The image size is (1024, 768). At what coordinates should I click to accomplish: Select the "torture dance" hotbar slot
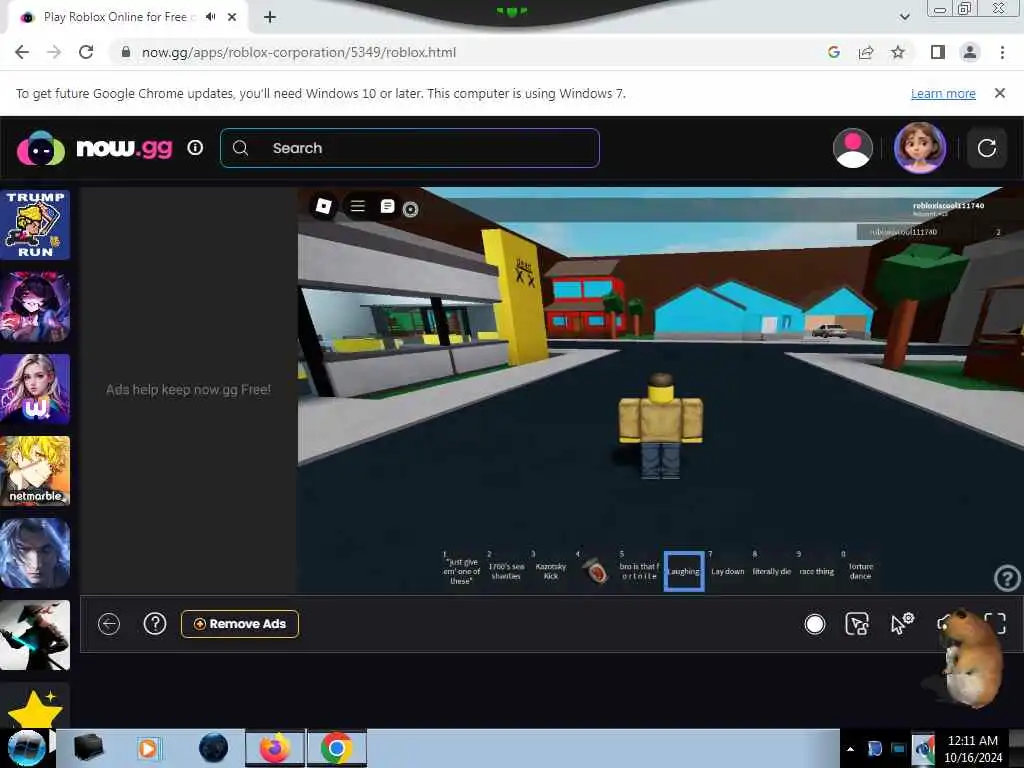[861, 571]
